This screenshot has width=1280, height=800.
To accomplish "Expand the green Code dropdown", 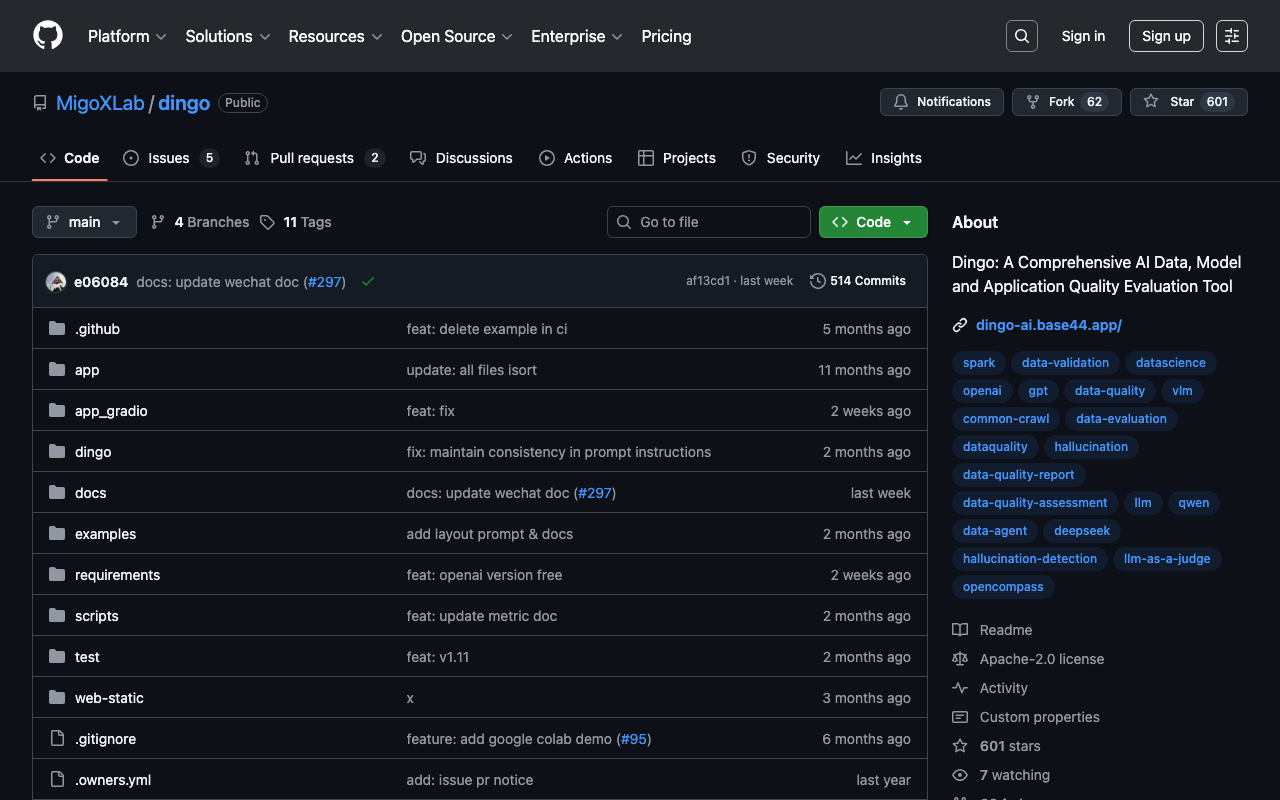I will [873, 222].
